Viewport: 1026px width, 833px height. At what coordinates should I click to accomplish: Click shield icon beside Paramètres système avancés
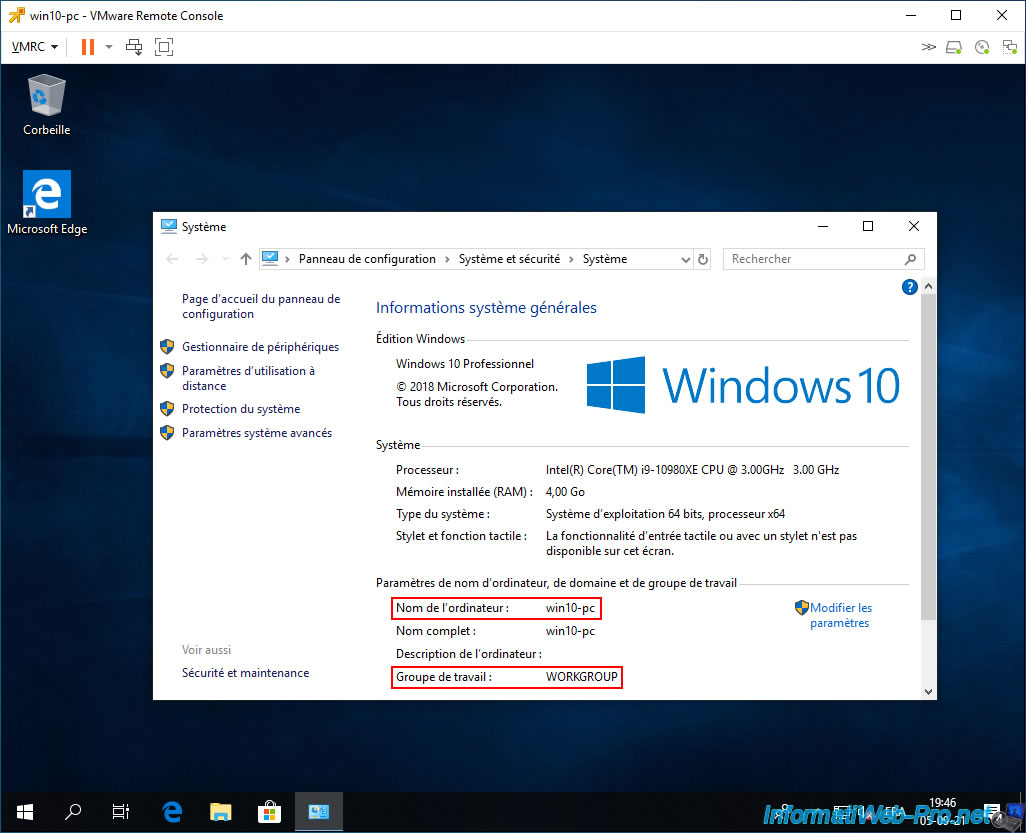[167, 433]
